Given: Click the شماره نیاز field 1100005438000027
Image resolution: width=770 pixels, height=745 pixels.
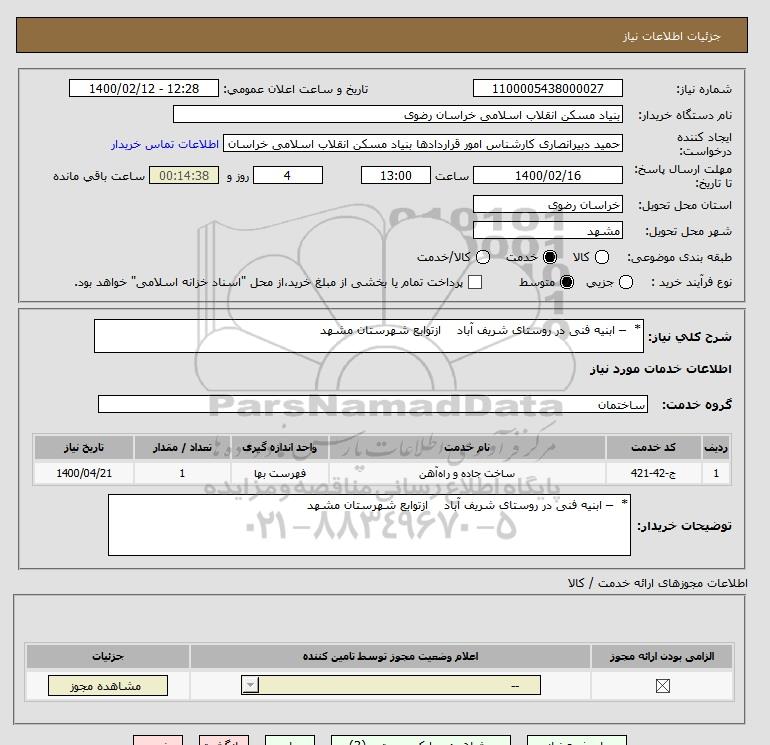Looking at the screenshot, I should (x=548, y=88).
